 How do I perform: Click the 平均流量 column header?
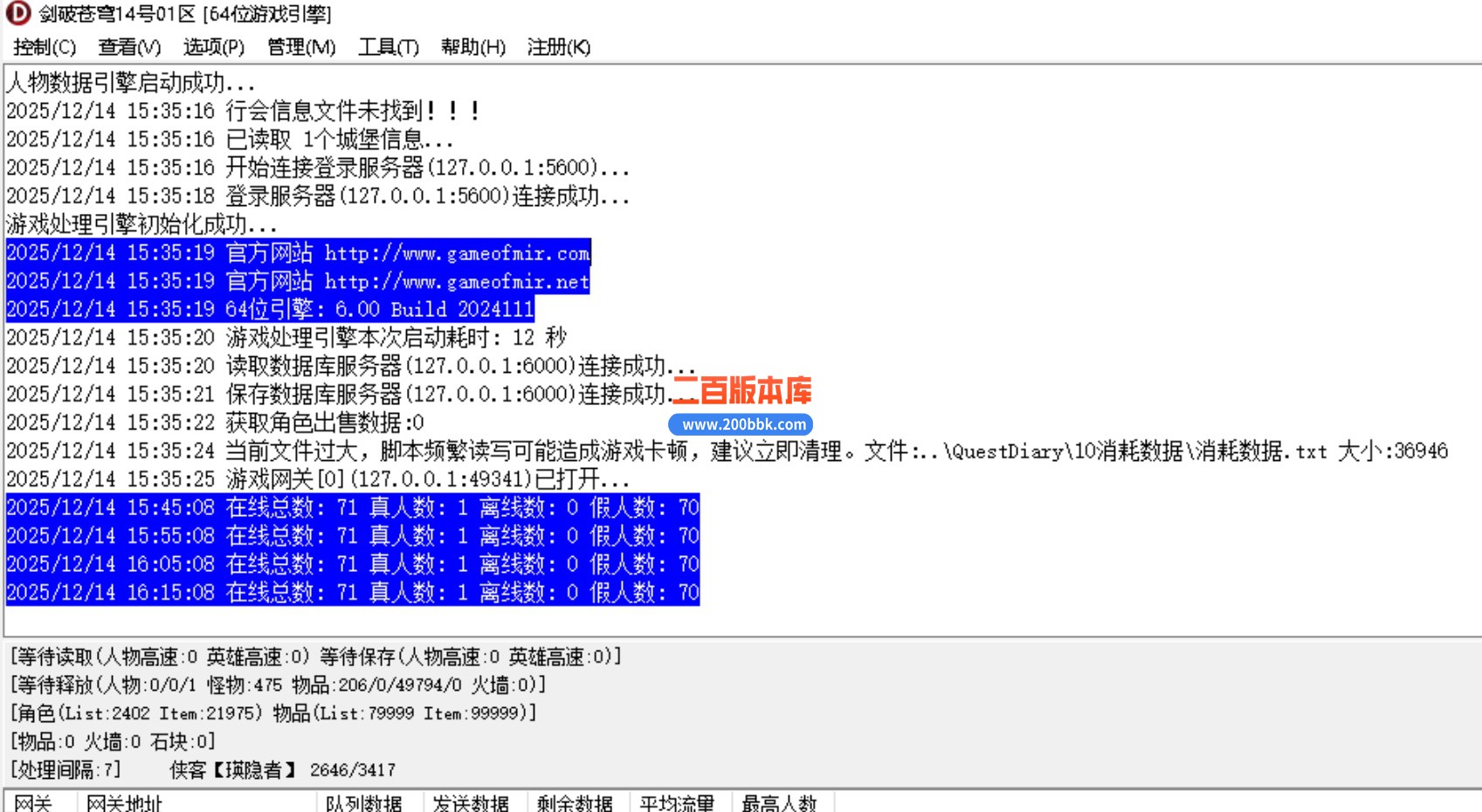point(680,803)
